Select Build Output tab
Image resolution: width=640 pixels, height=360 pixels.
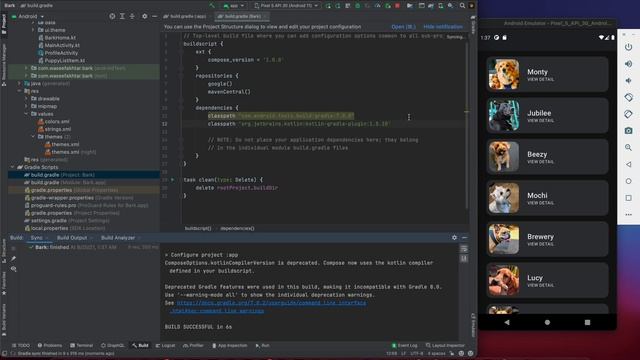(x=72, y=238)
